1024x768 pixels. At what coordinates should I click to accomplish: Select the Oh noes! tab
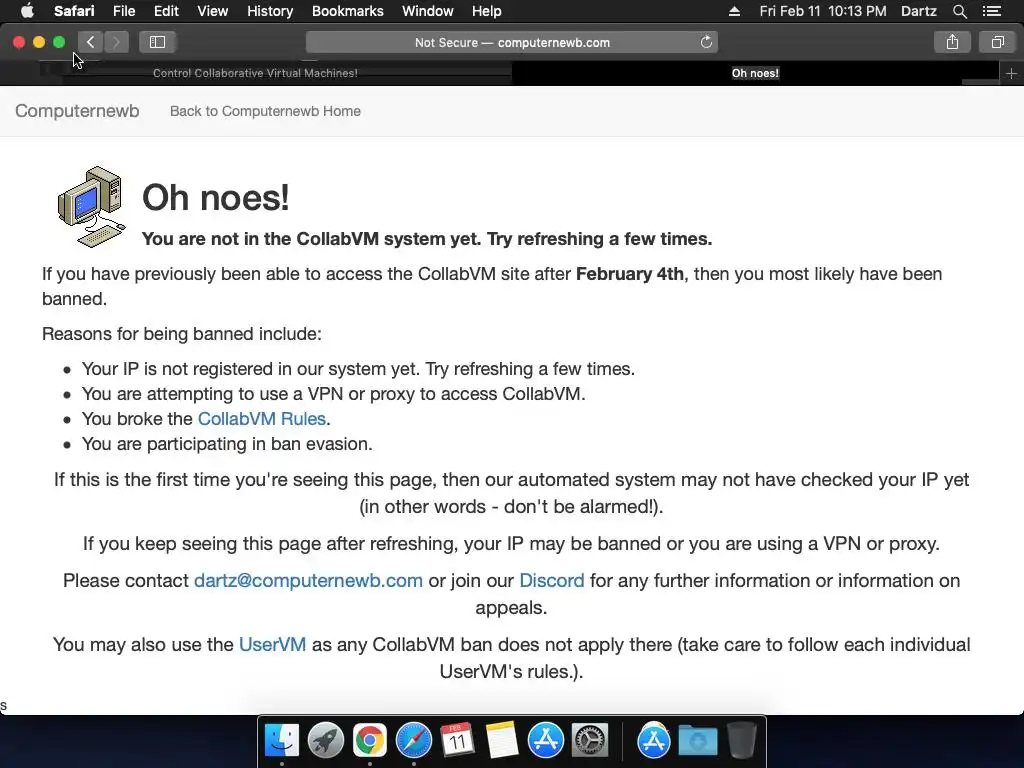pyautogui.click(x=756, y=73)
